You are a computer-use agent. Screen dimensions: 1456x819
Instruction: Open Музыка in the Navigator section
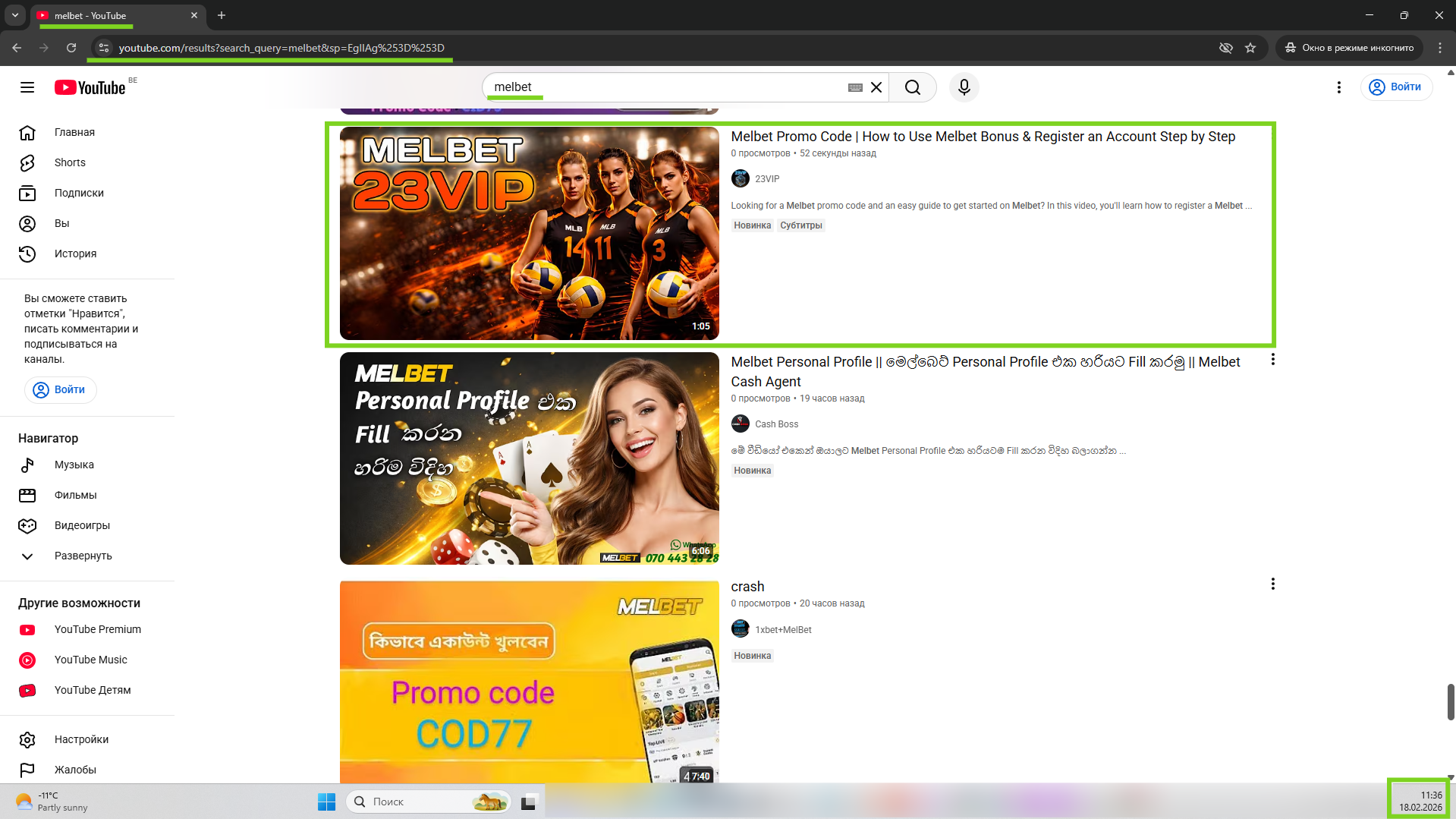point(87,465)
